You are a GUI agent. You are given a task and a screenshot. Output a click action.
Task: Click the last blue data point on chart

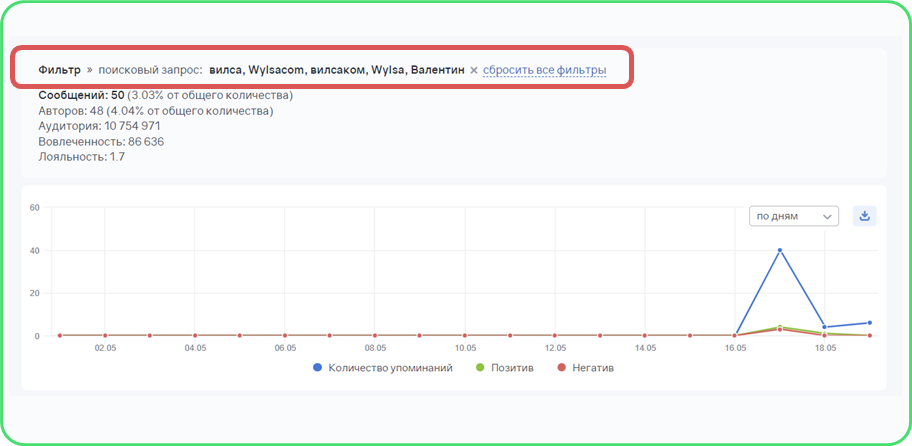[870, 323]
